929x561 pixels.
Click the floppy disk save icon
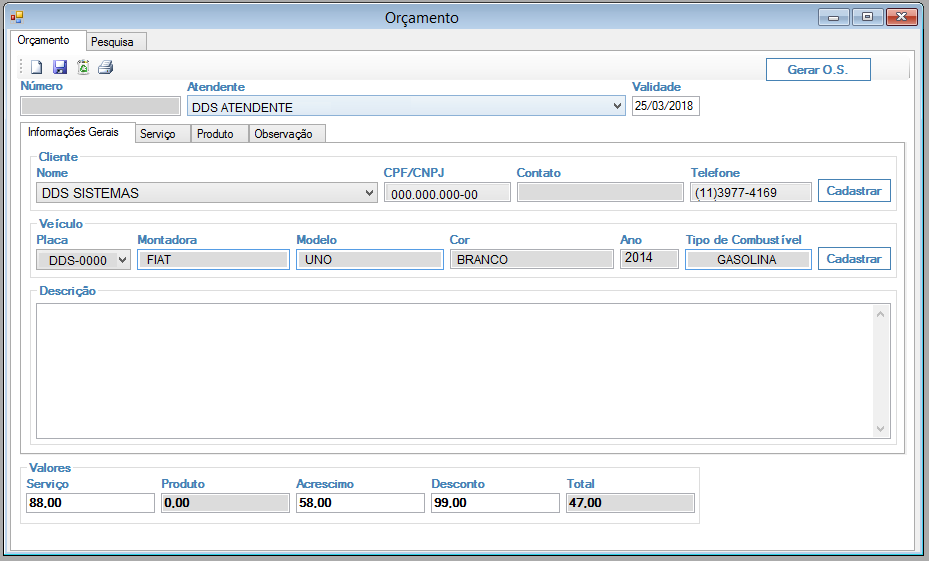(60, 68)
